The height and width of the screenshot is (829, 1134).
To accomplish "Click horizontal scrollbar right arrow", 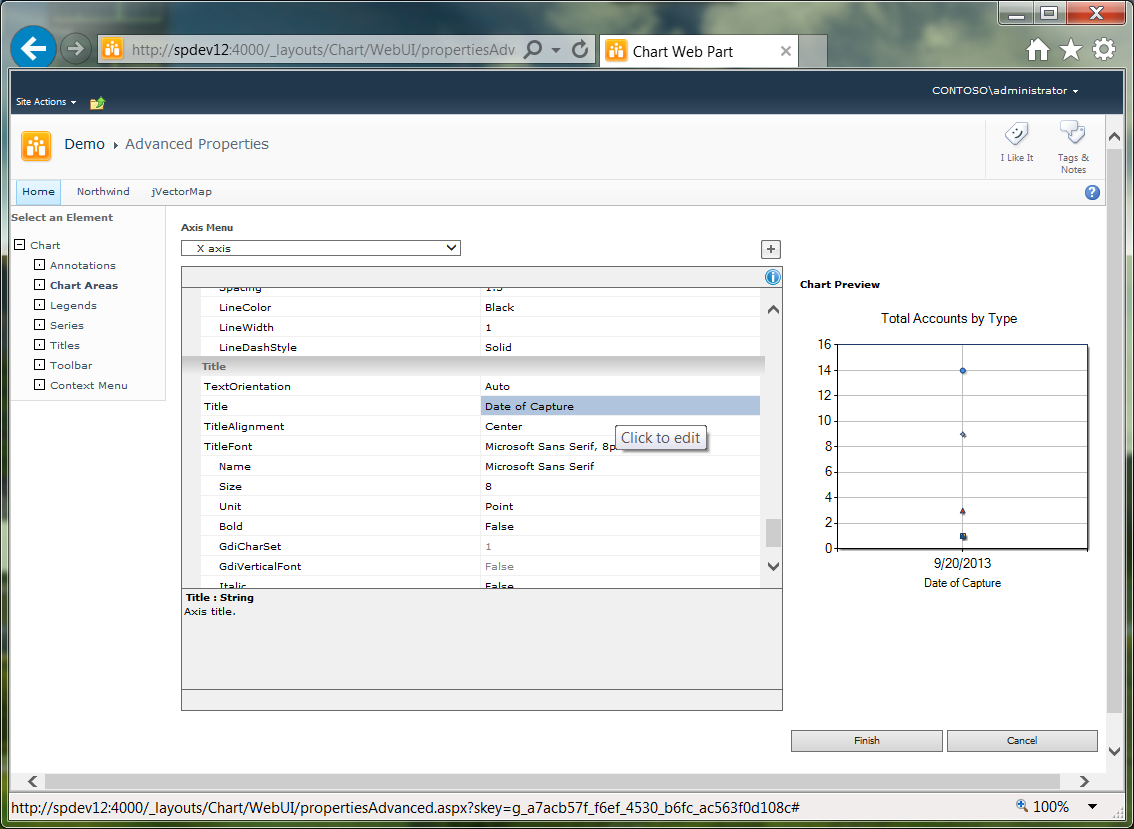I will pos(1083,781).
